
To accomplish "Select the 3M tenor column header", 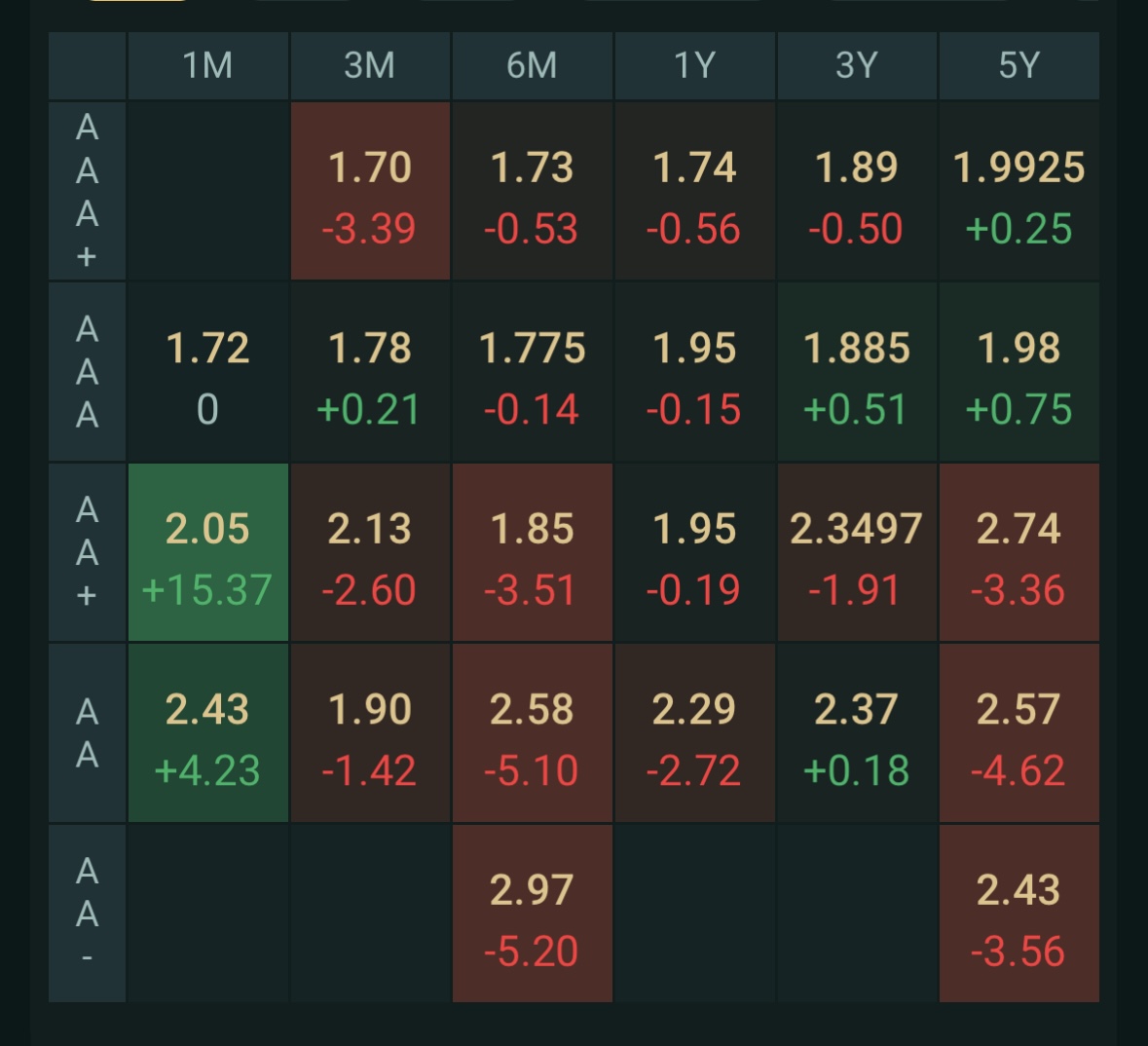I will tap(370, 65).
